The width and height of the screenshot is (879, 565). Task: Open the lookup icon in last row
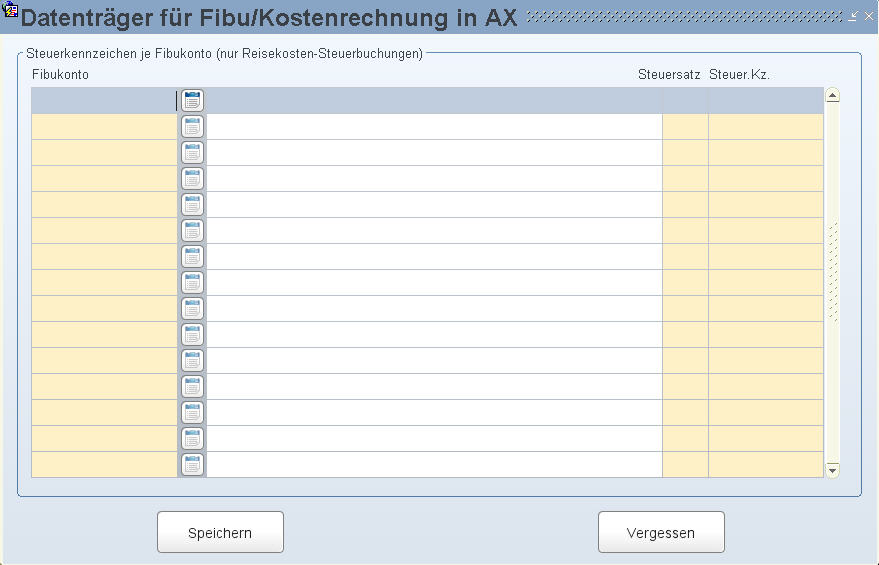click(192, 465)
